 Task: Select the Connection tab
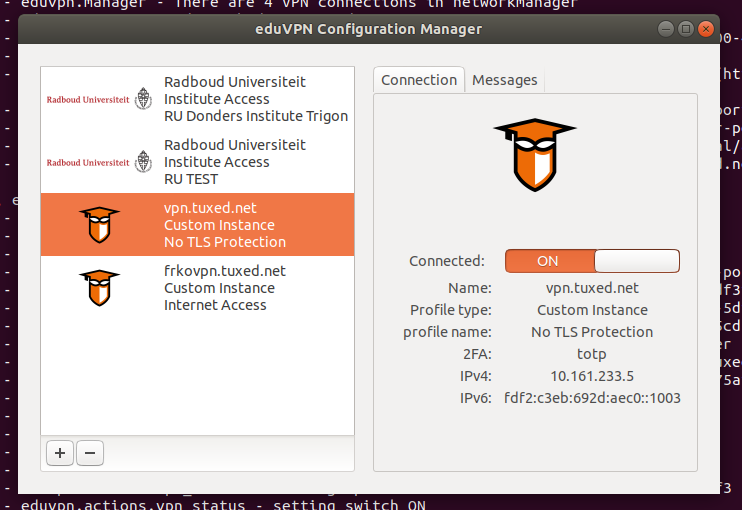(x=419, y=80)
